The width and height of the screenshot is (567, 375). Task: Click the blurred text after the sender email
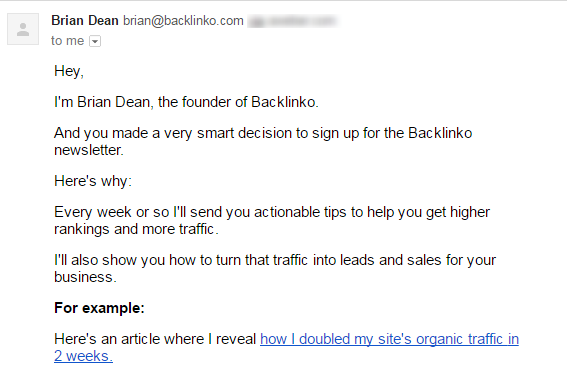click(x=293, y=21)
